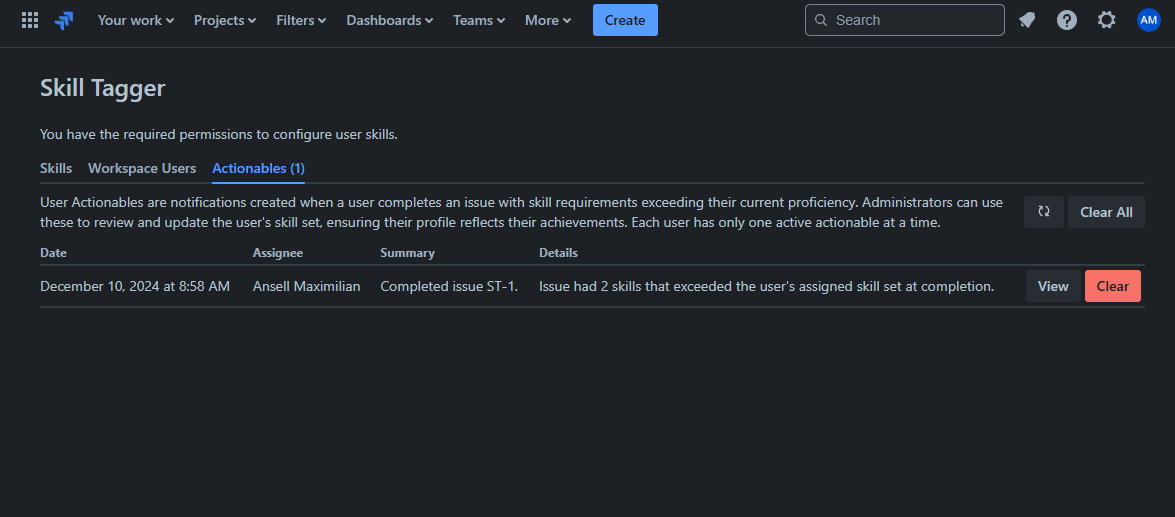1175x517 pixels.
Task: Open the AM profile avatar
Action: point(1148,20)
